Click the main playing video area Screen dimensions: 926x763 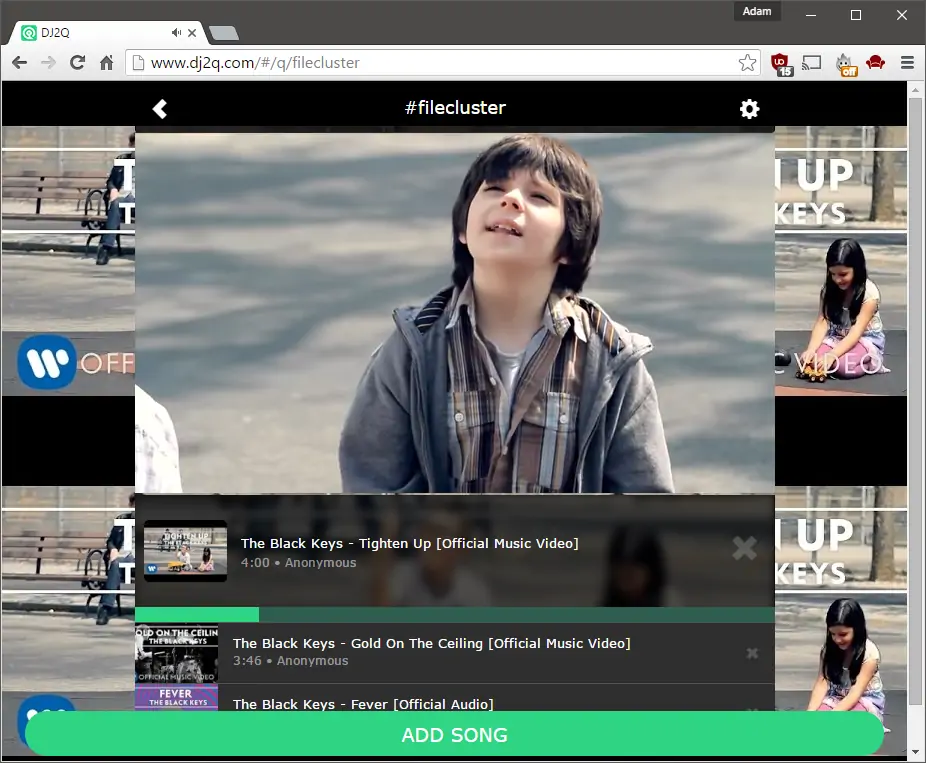click(455, 313)
